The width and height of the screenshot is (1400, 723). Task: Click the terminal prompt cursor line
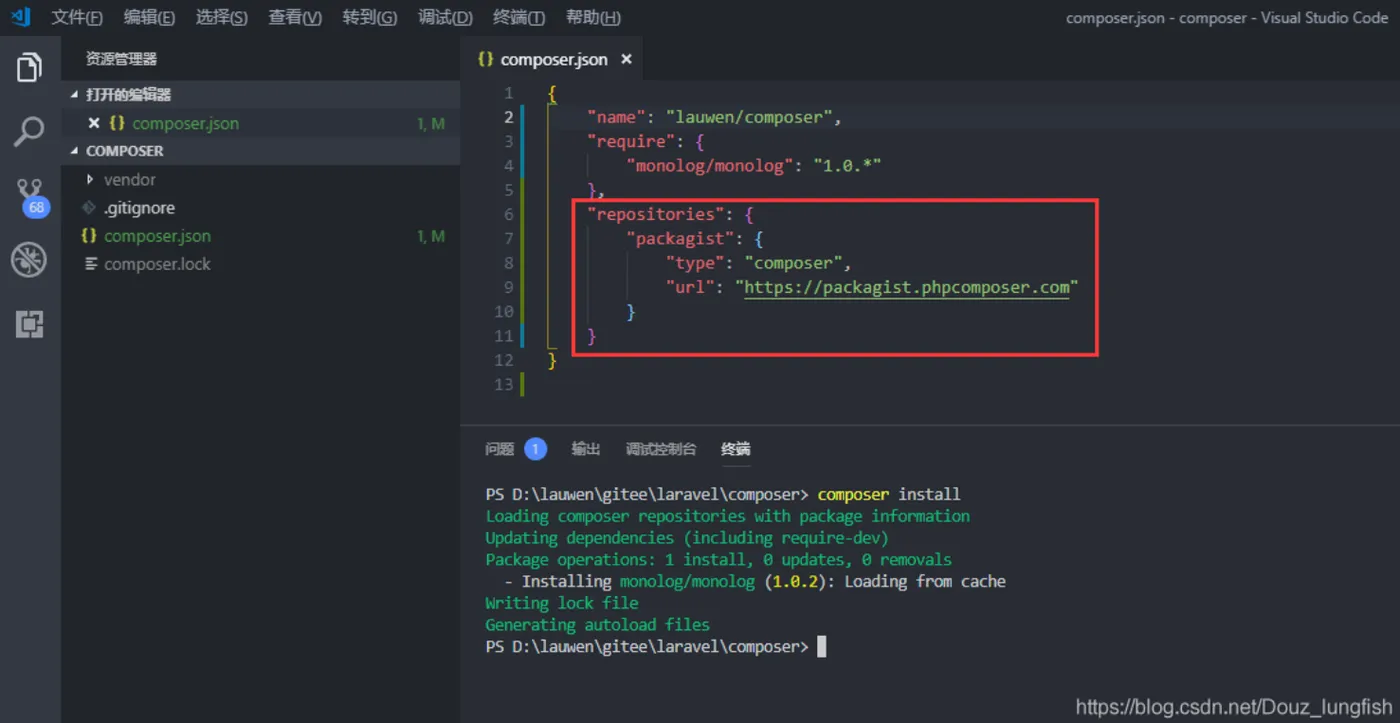656,647
